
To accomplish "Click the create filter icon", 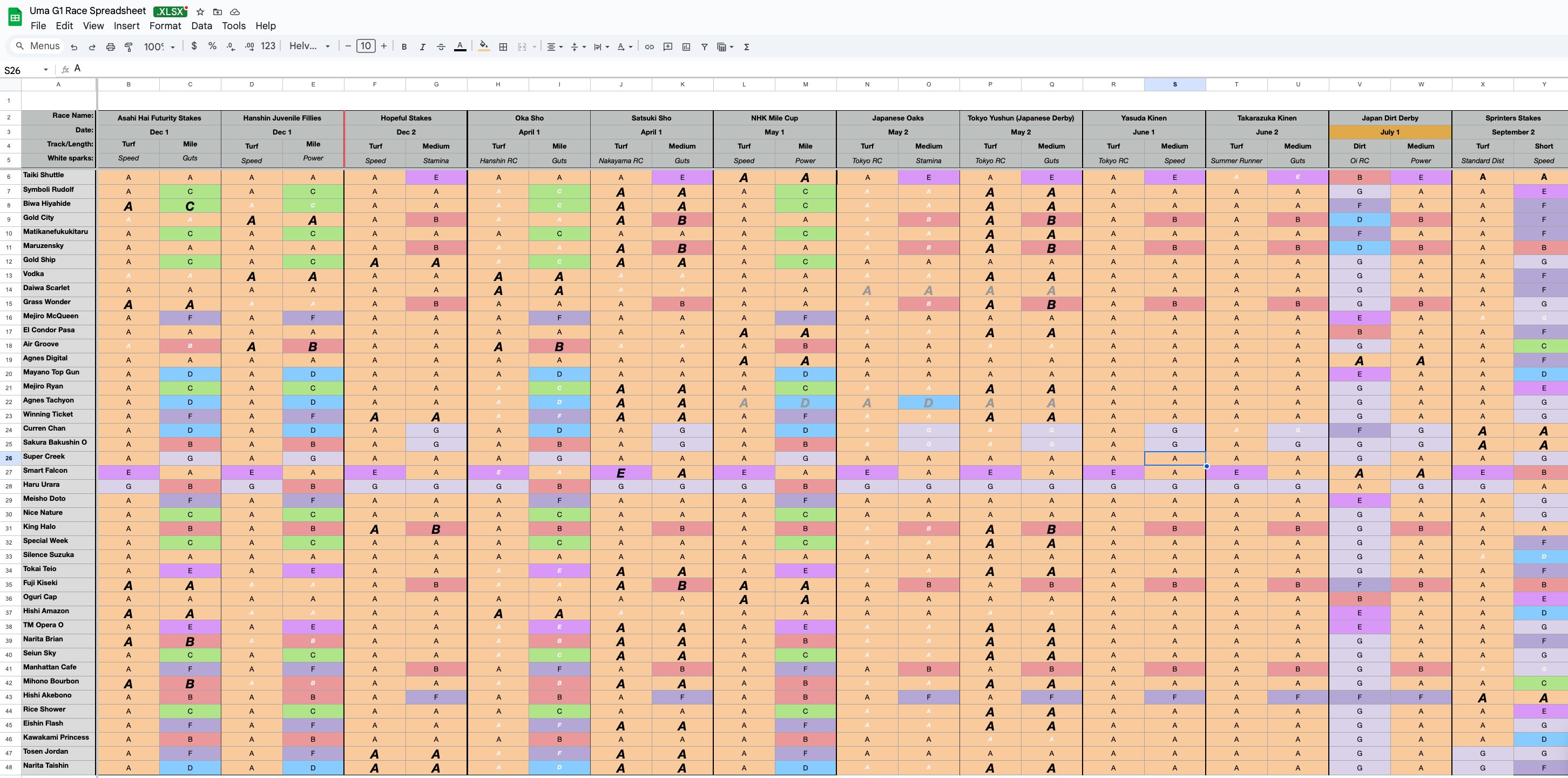I will click(704, 47).
